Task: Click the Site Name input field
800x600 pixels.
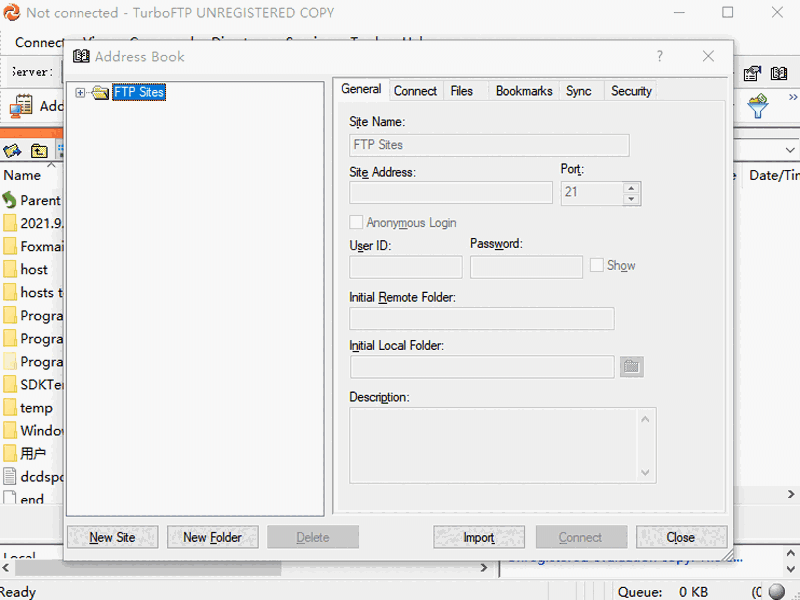Action: coord(489,145)
